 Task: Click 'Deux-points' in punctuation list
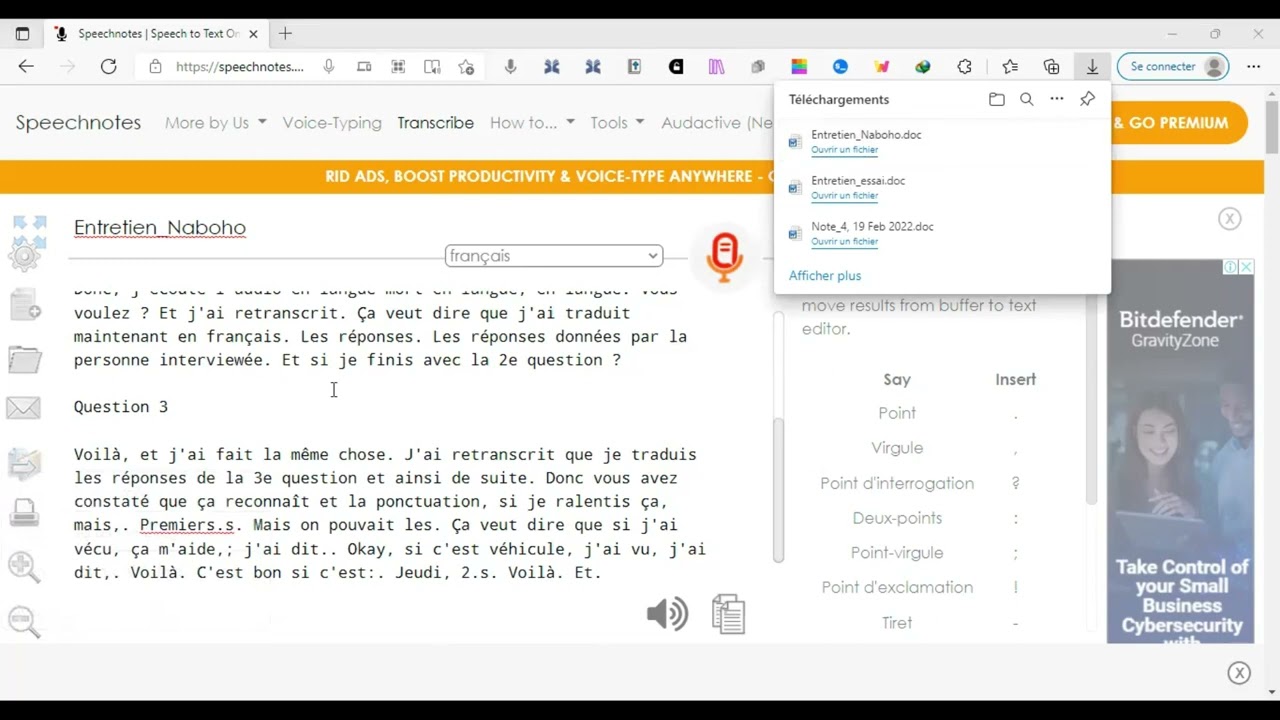pos(897,518)
